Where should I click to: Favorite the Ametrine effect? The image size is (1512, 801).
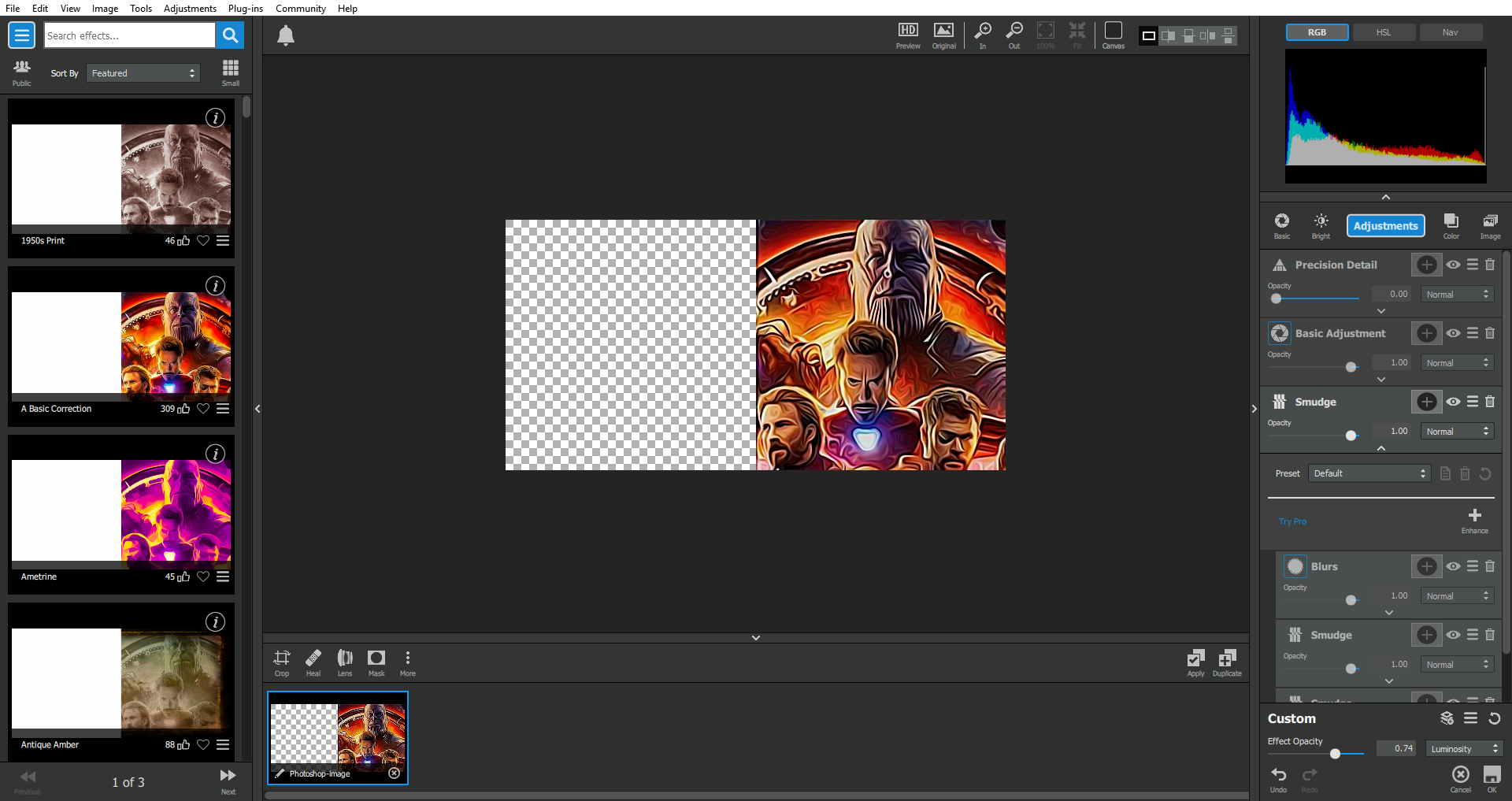[x=203, y=577]
